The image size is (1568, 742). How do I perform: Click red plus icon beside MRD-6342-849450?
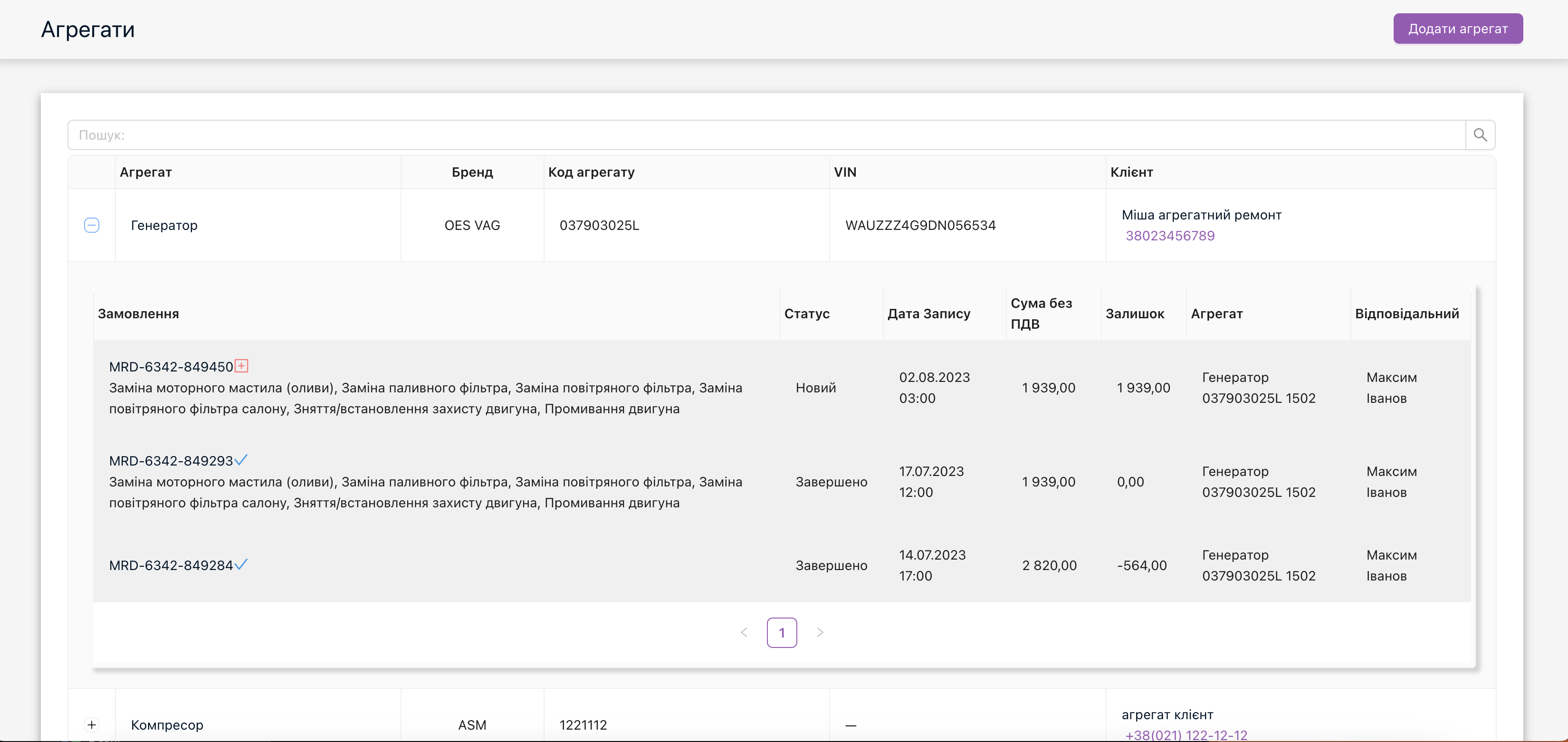pos(242,366)
